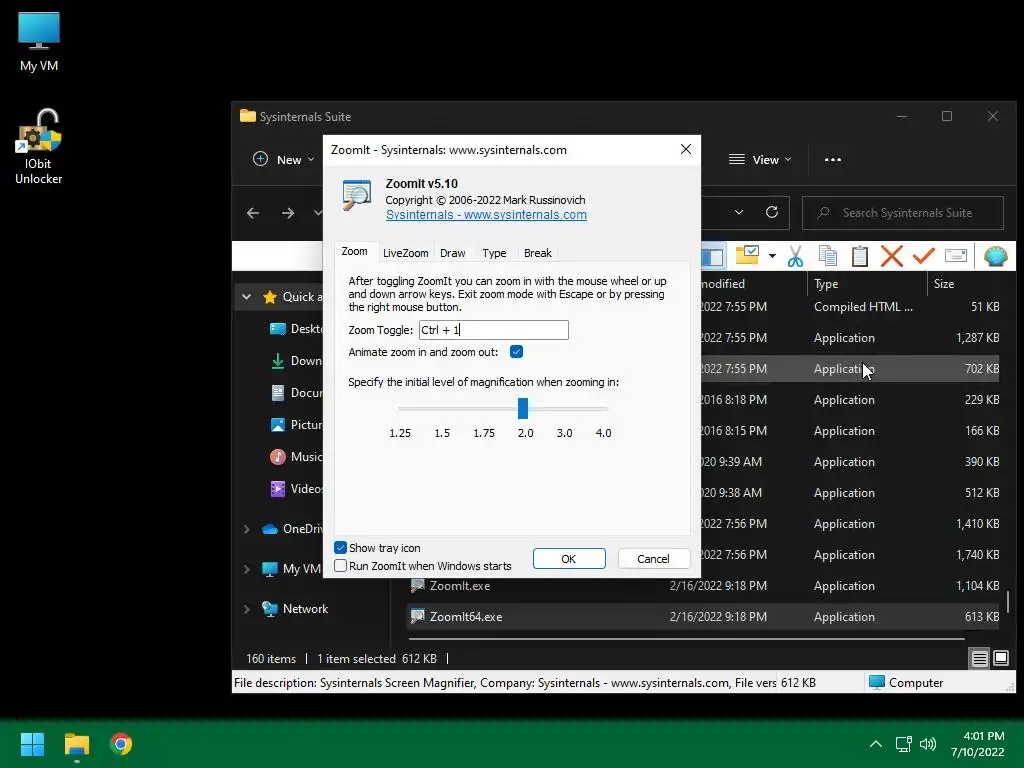
Task: Launch Google Chrome from the taskbar
Action: point(121,744)
